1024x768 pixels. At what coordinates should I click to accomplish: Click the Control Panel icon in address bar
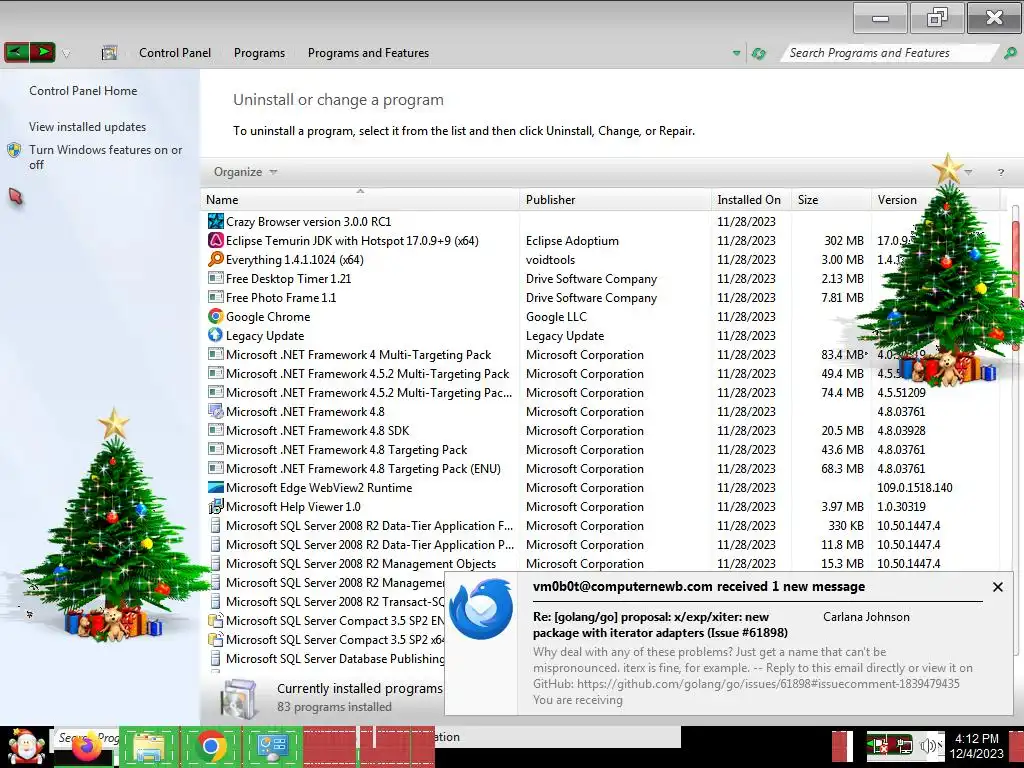point(109,53)
